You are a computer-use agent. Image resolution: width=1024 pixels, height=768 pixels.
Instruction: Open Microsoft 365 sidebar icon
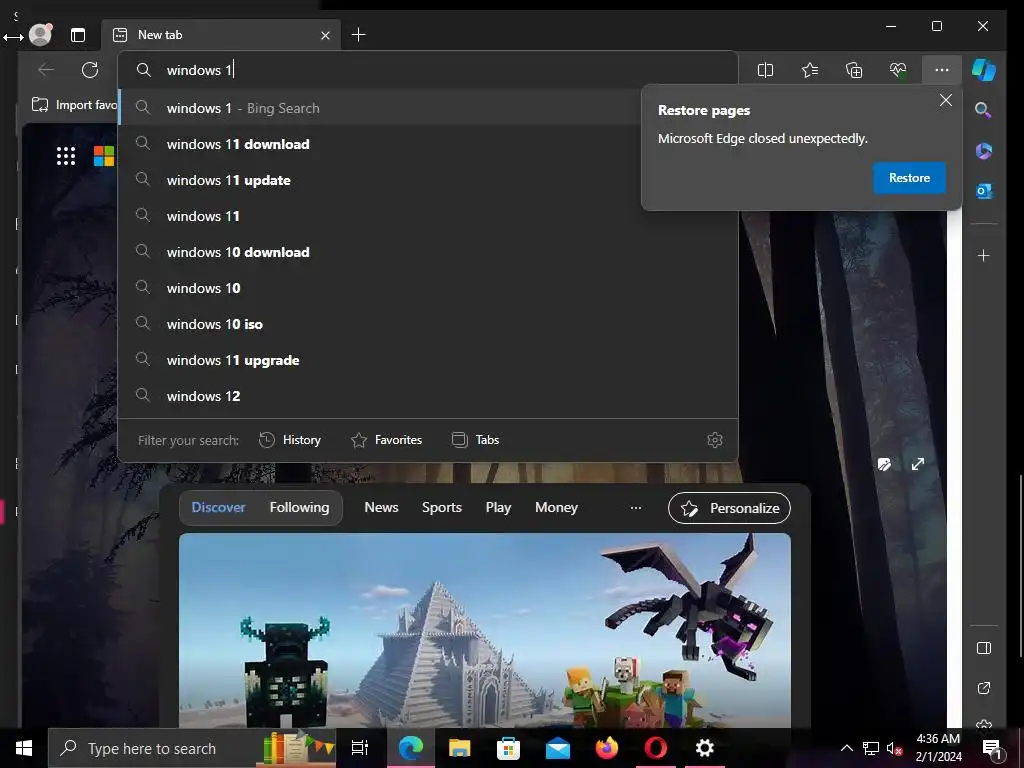984,151
